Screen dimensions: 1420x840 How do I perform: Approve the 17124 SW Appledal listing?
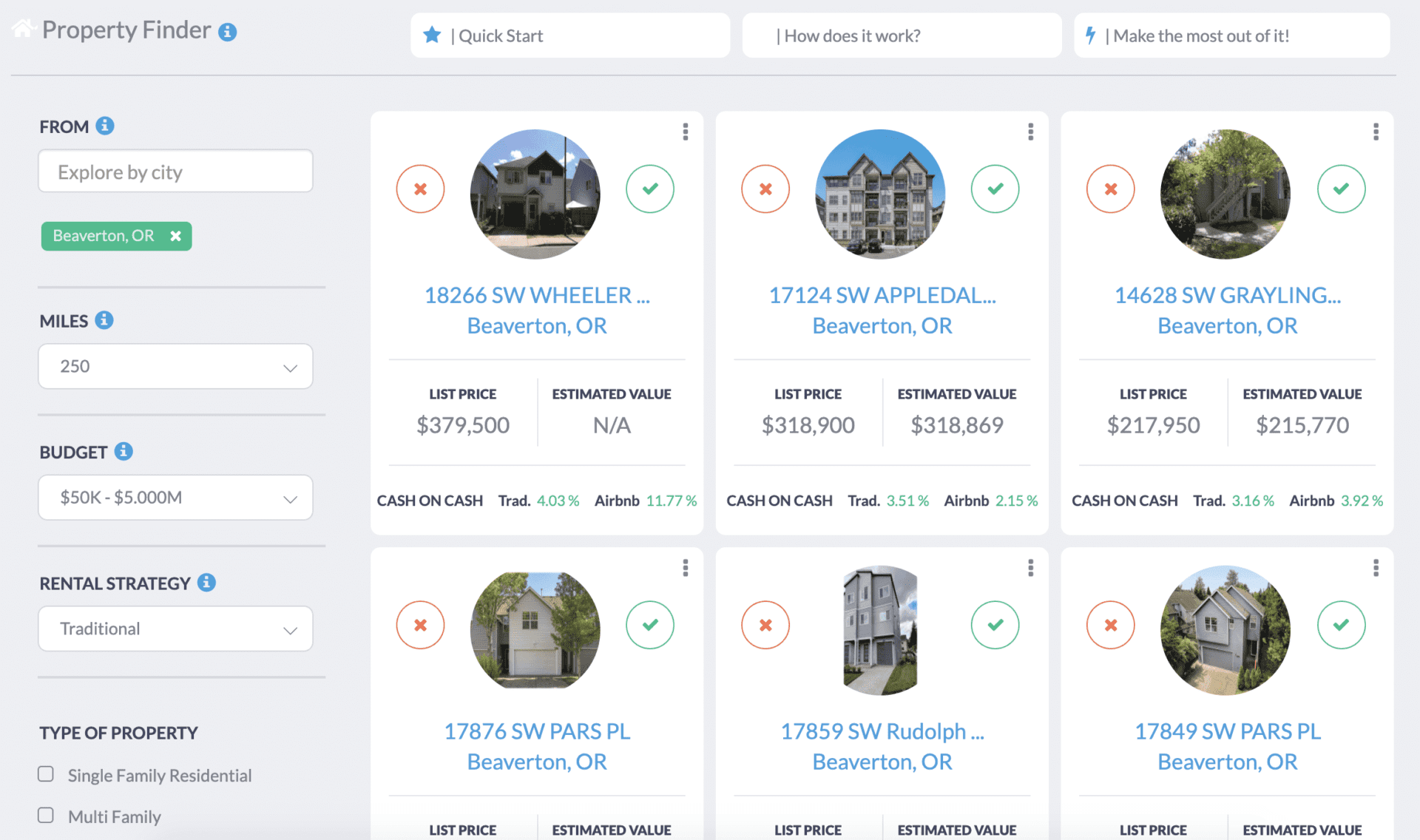click(995, 189)
